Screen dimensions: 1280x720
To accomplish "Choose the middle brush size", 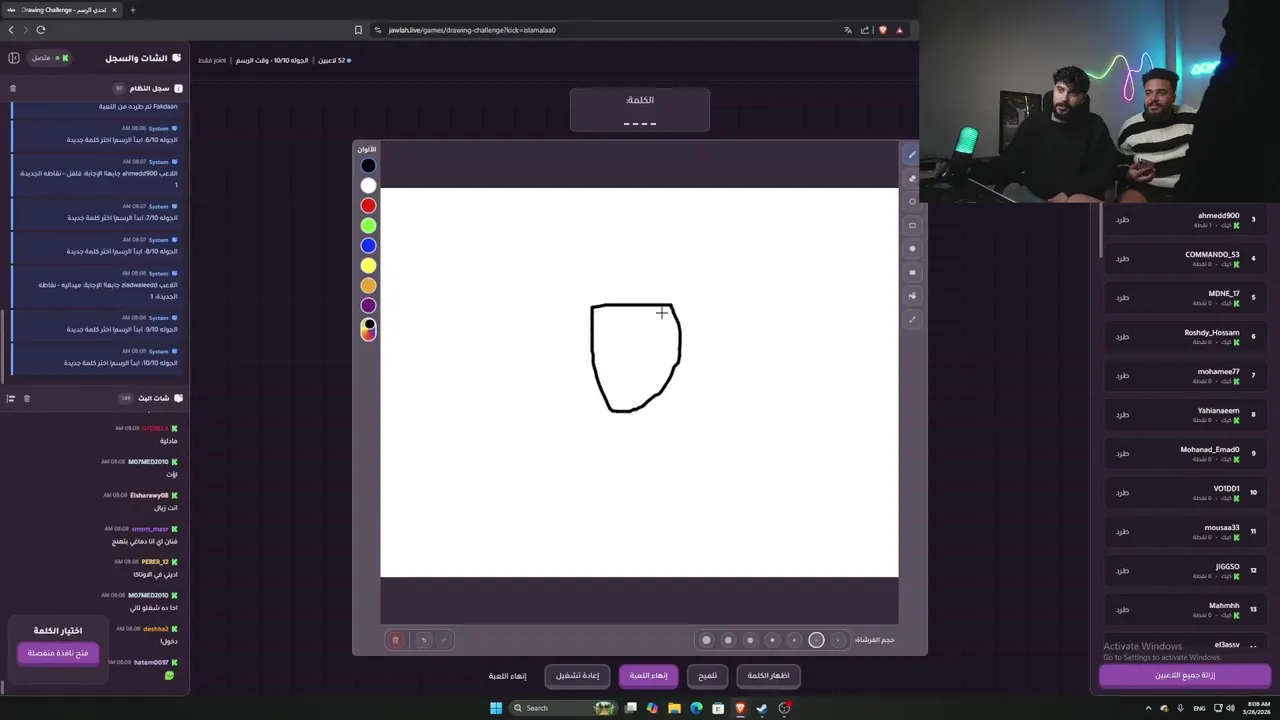I will (772, 640).
